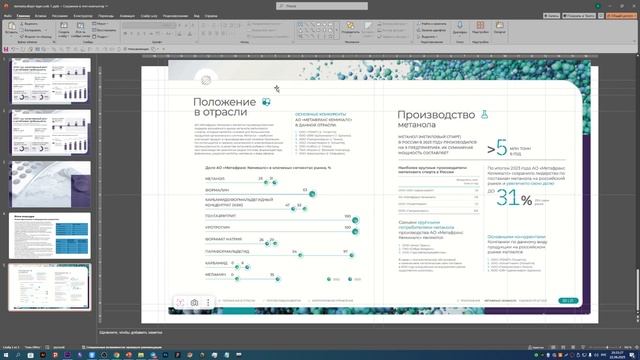
Task: Open the Select (Выделить) dropdown
Action: click(x=427, y=37)
